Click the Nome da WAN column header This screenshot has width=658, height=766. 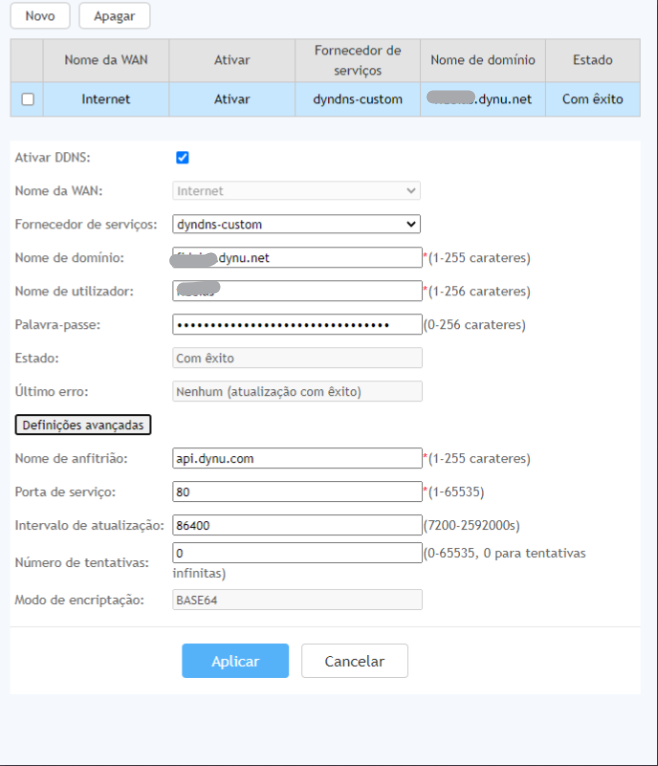[x=105, y=60]
